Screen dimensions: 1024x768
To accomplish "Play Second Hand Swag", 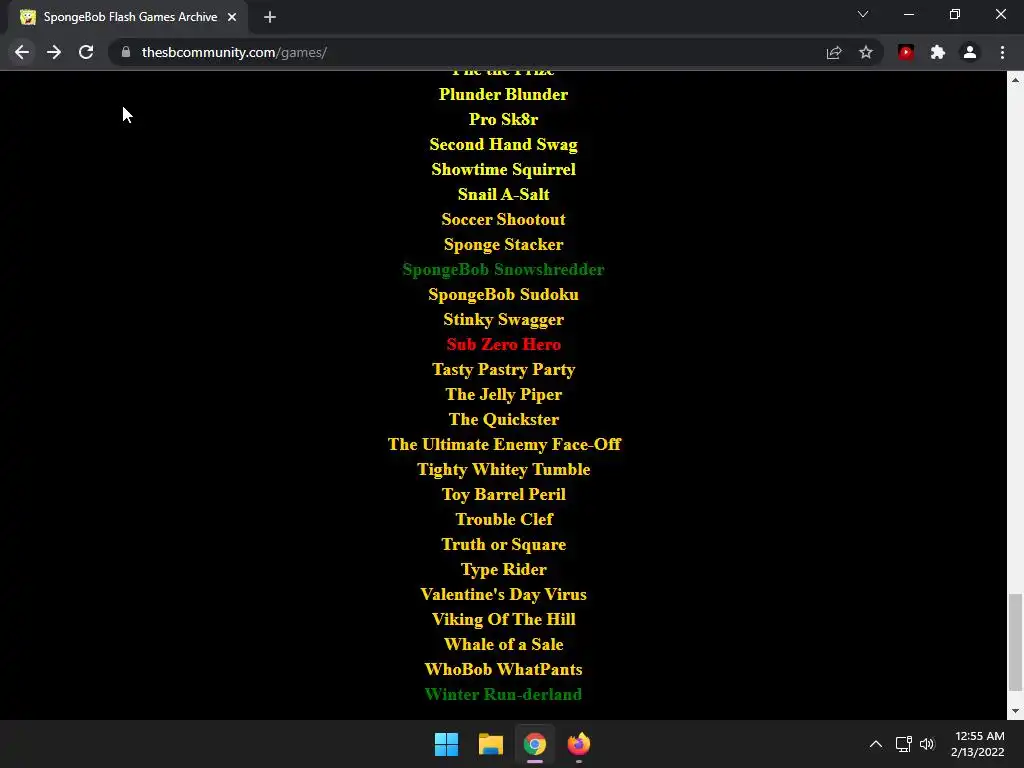I will pos(504,144).
